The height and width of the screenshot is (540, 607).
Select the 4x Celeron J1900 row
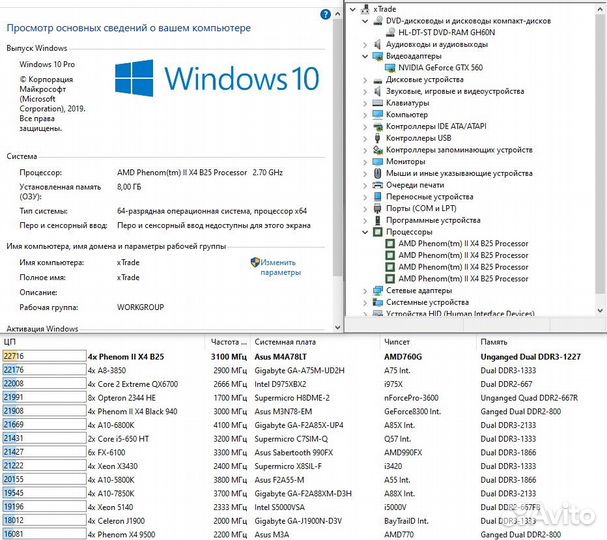[304, 521]
